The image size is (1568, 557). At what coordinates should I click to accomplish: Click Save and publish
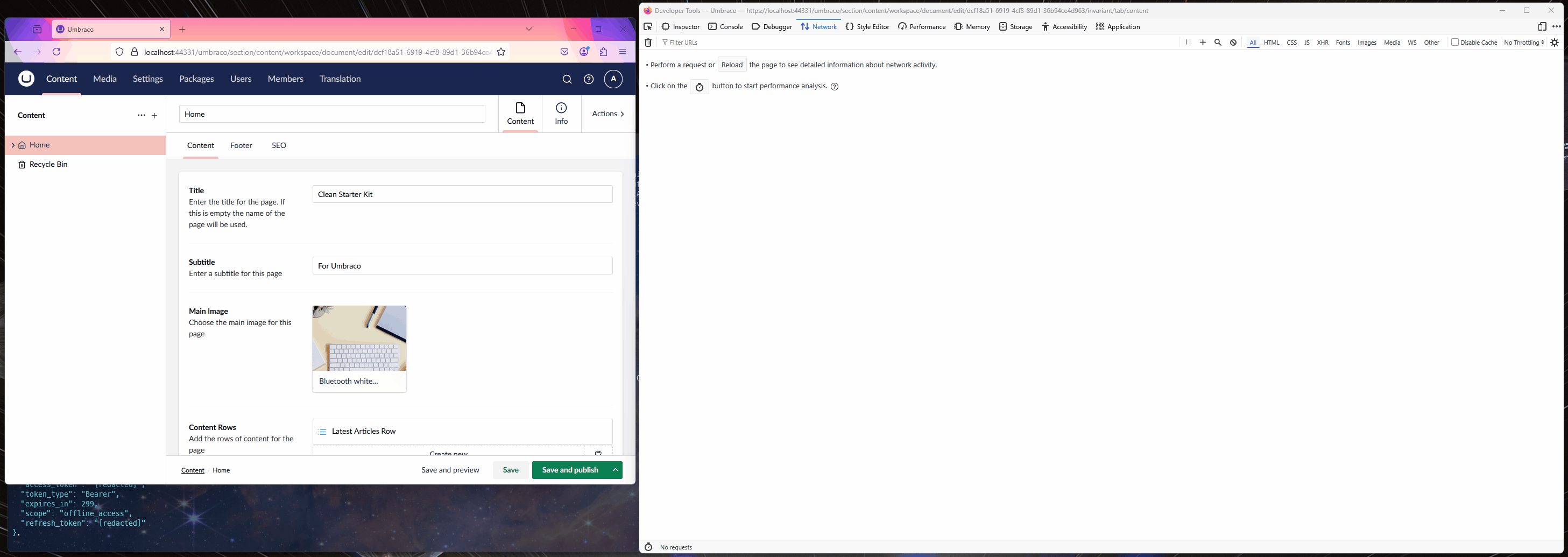[x=570, y=470]
